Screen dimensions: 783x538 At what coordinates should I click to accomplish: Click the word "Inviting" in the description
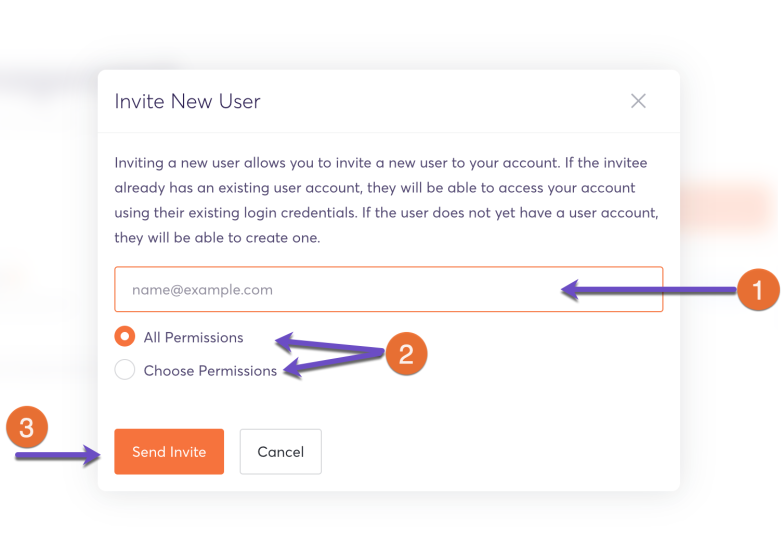tap(139, 162)
